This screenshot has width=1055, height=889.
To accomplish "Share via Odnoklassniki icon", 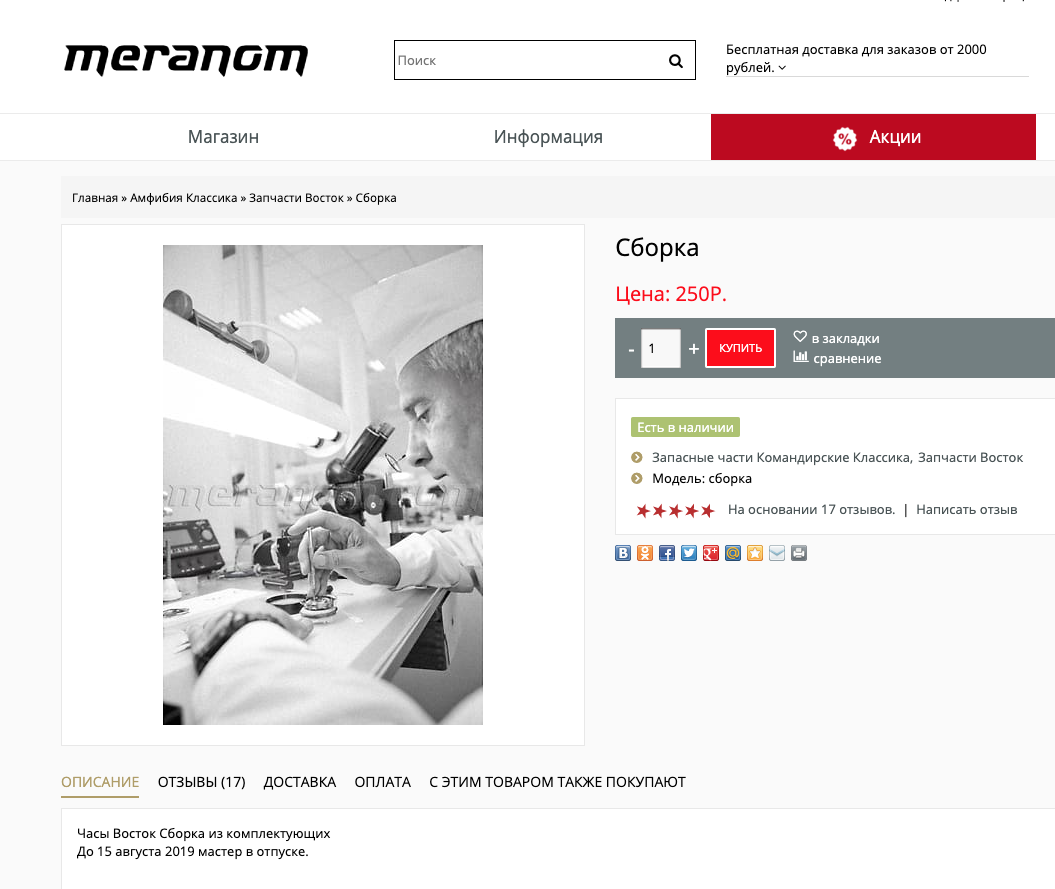I will coord(645,553).
